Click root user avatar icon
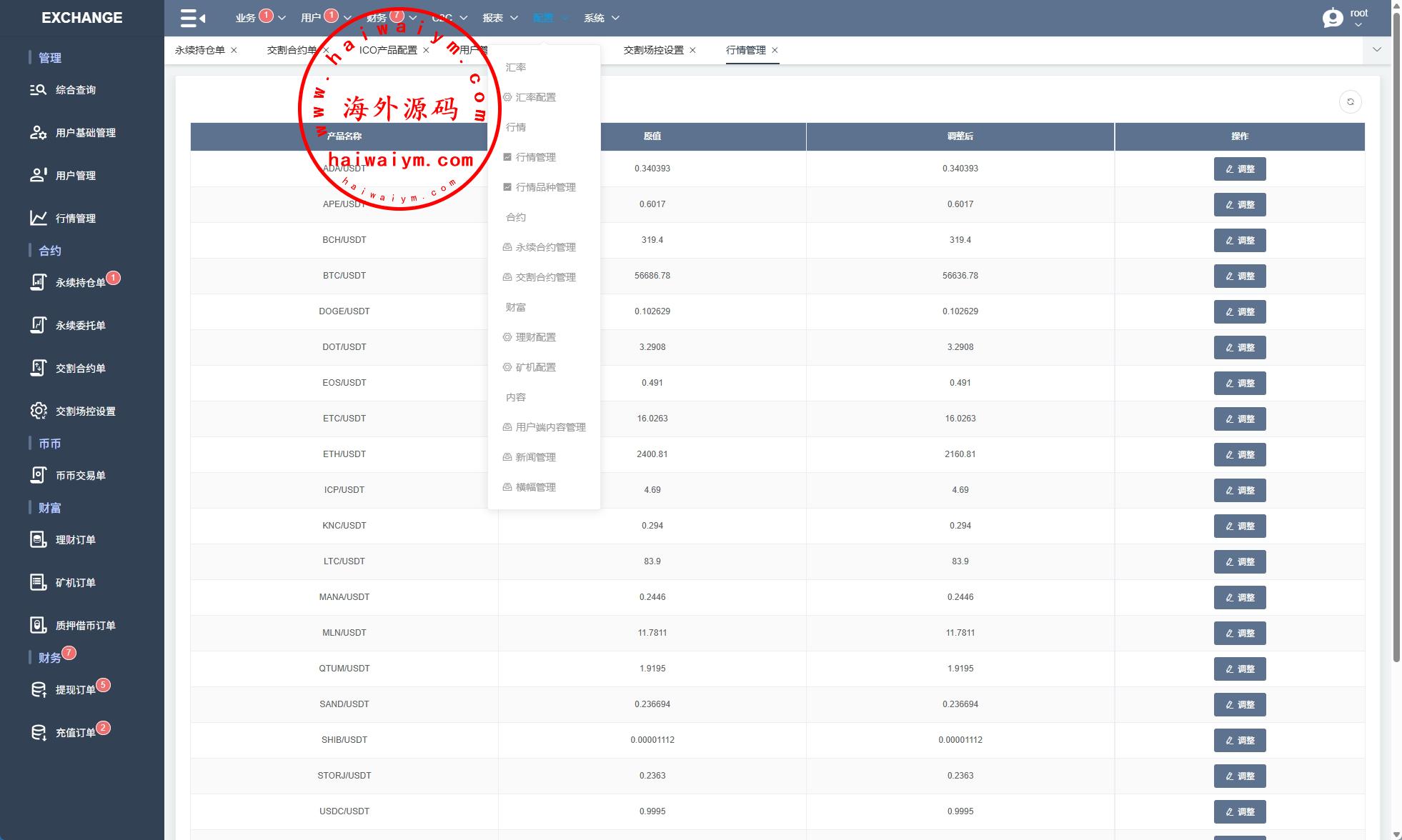The height and width of the screenshot is (840, 1402). tap(1332, 18)
